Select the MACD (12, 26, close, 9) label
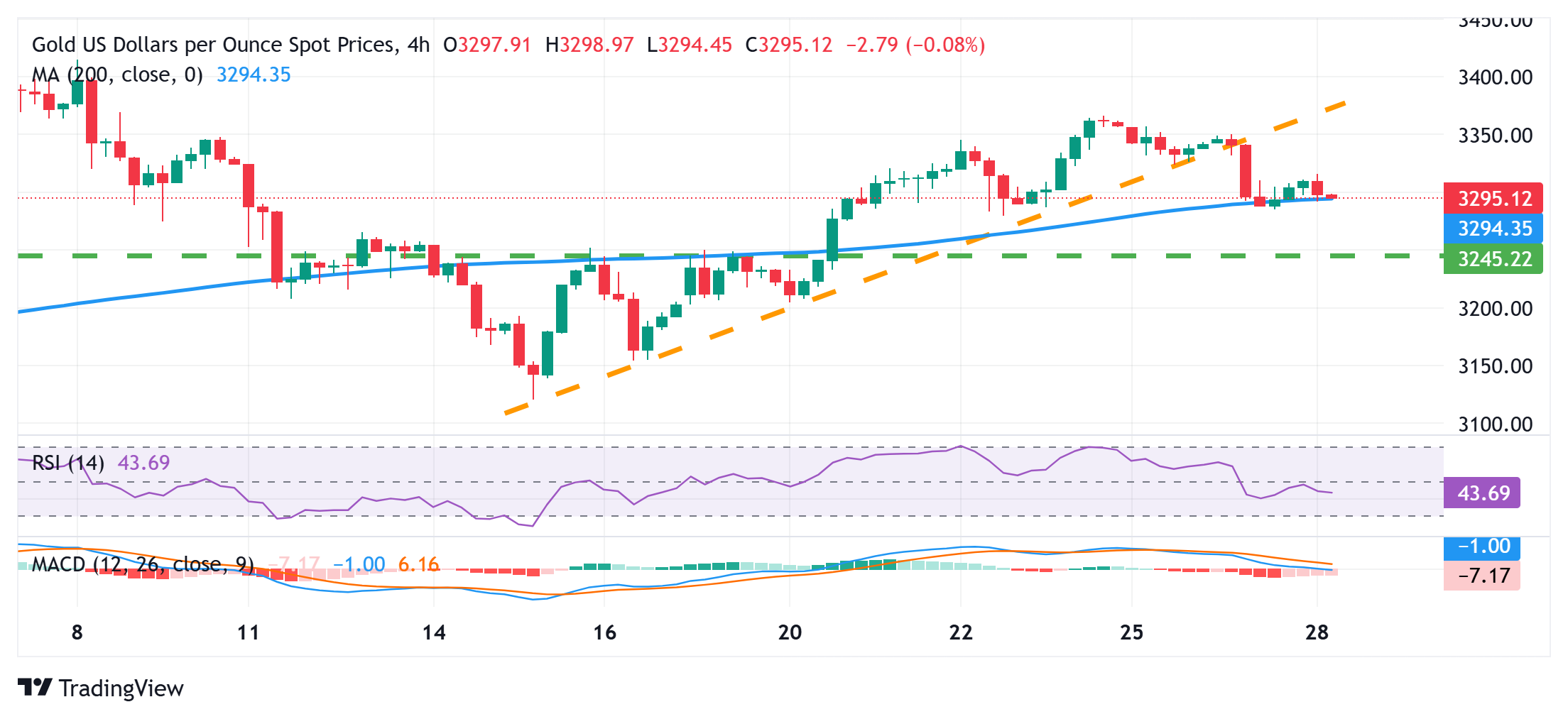The width and height of the screenshot is (1568, 719). 143,564
